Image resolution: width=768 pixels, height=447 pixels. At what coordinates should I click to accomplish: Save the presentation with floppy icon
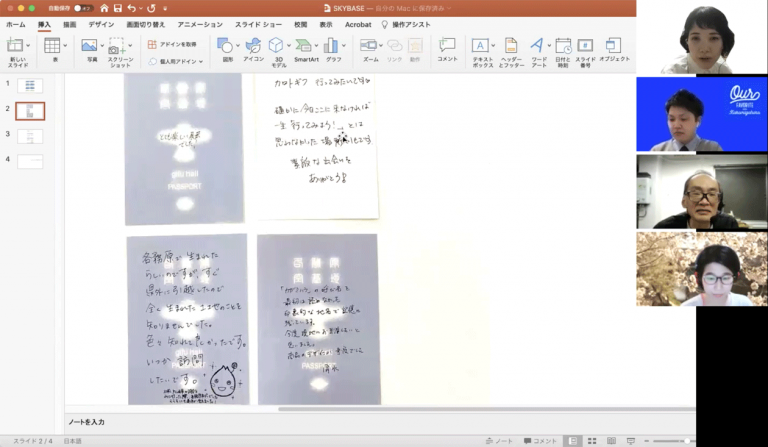click(118, 8)
